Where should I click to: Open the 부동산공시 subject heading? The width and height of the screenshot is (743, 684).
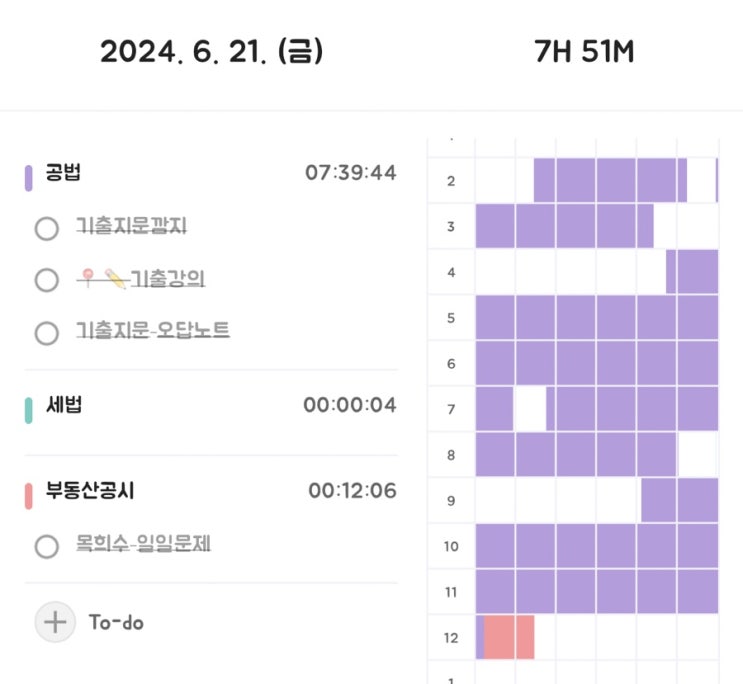click(x=90, y=491)
